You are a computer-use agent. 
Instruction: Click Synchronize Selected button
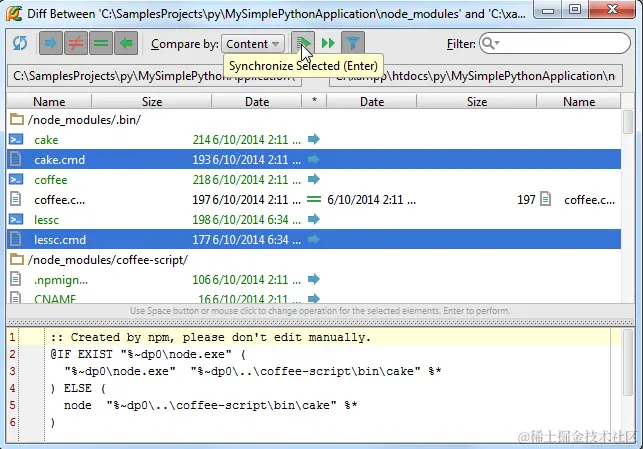[303, 43]
